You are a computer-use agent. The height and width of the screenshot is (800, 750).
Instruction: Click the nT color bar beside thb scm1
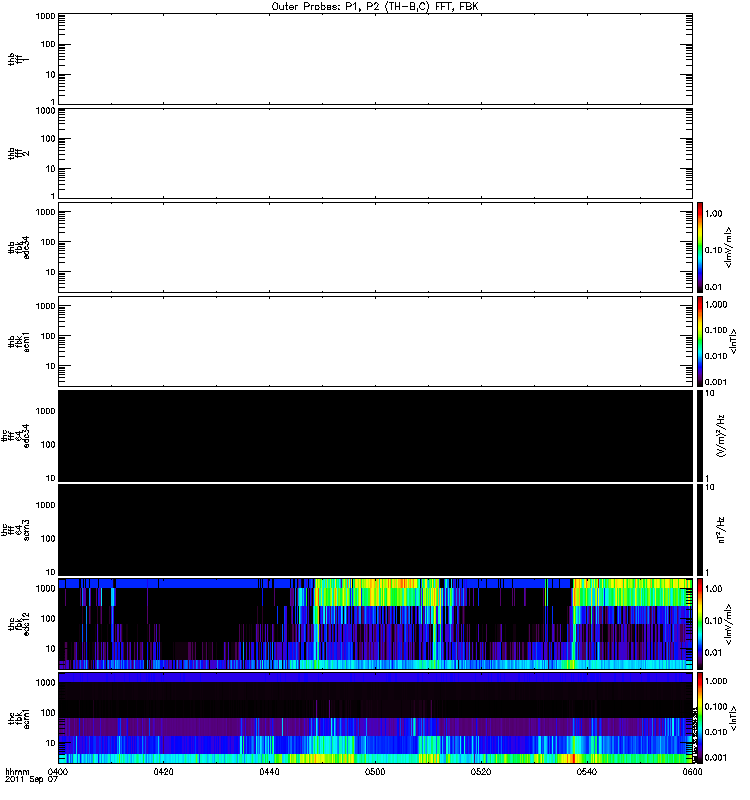[x=700, y=341]
